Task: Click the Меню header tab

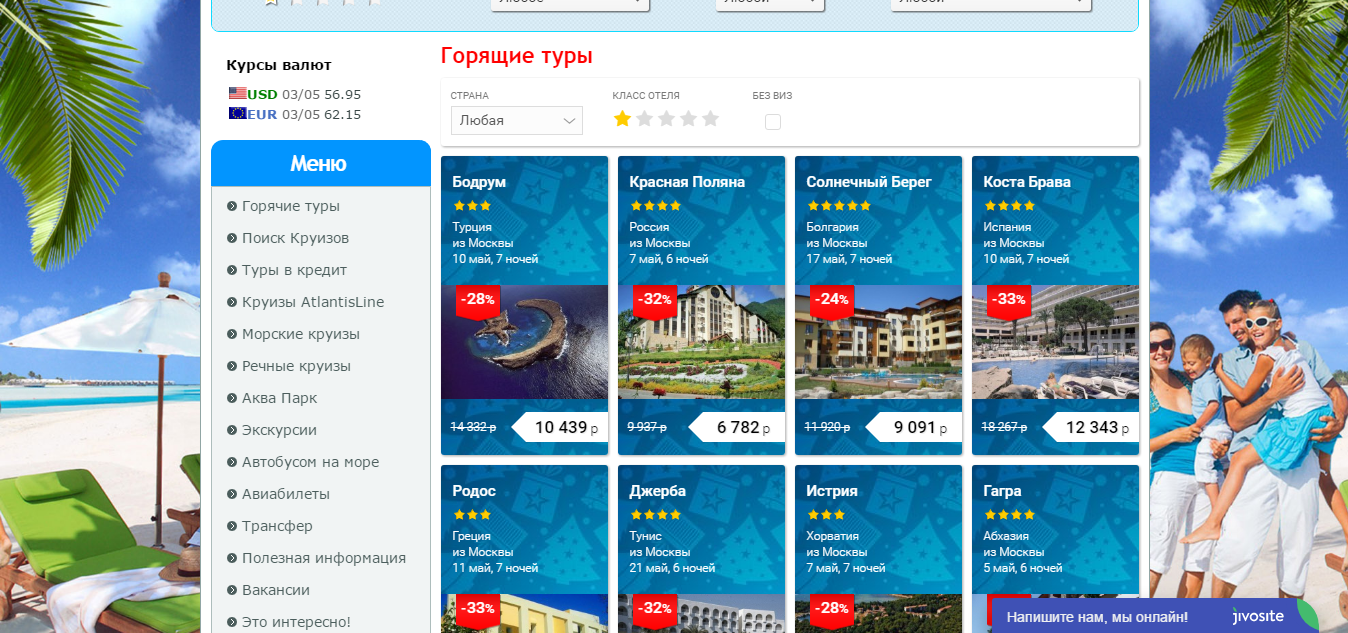Action: click(x=321, y=163)
